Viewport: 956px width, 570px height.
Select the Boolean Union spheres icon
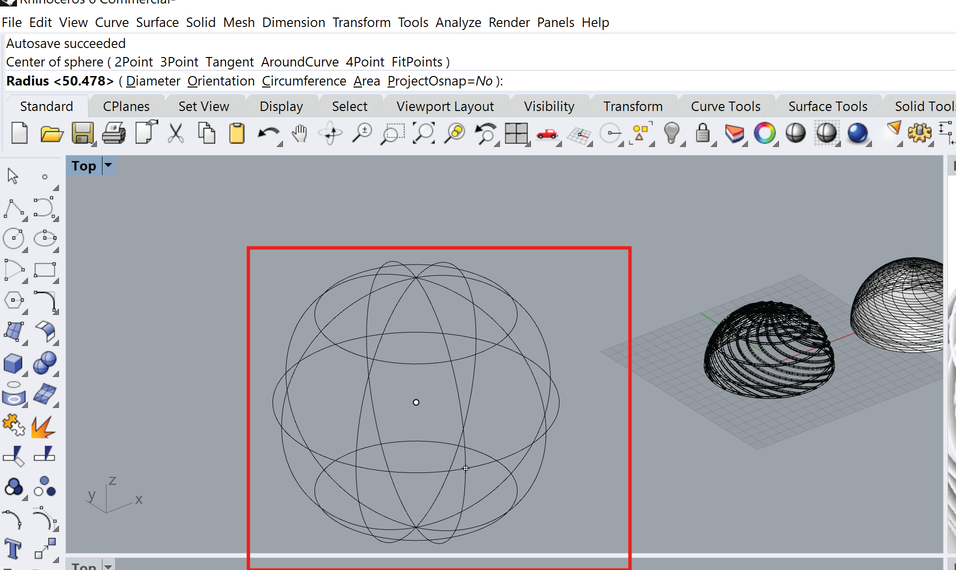pyautogui.click(x=45, y=363)
